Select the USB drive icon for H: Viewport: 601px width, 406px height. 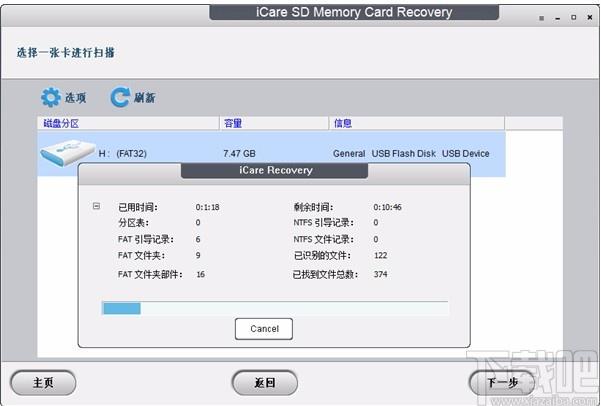point(67,153)
